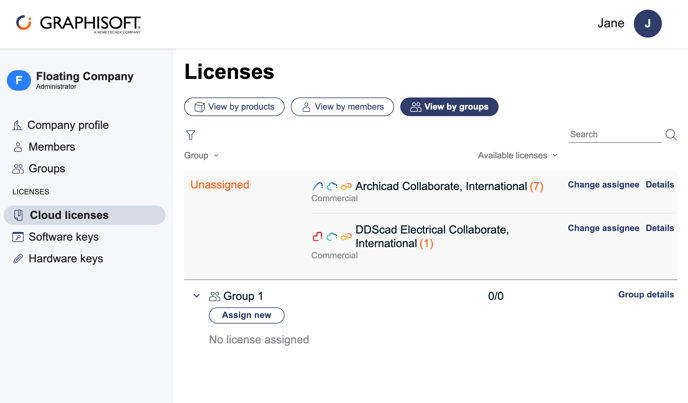Switch to View by products
Image resolution: width=688 pixels, height=403 pixels.
point(234,107)
